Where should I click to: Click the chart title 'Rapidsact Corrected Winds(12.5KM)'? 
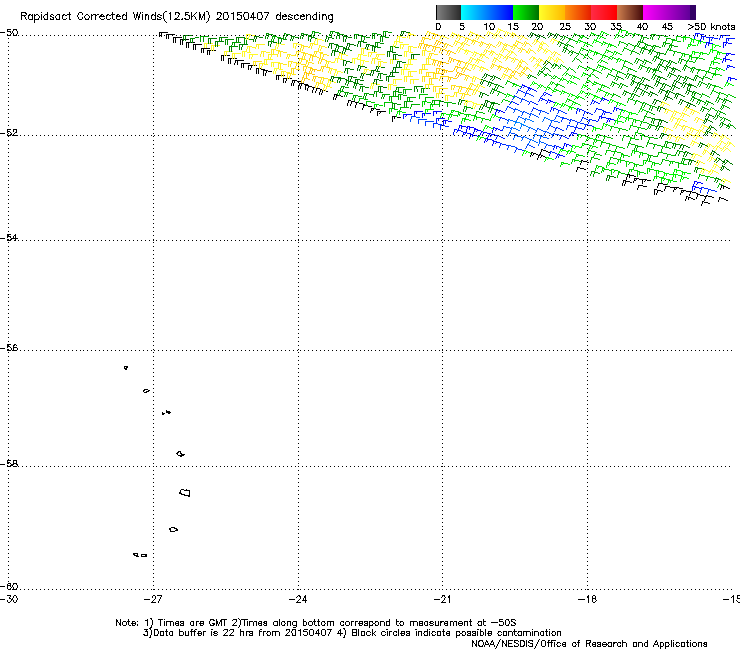(x=115, y=17)
